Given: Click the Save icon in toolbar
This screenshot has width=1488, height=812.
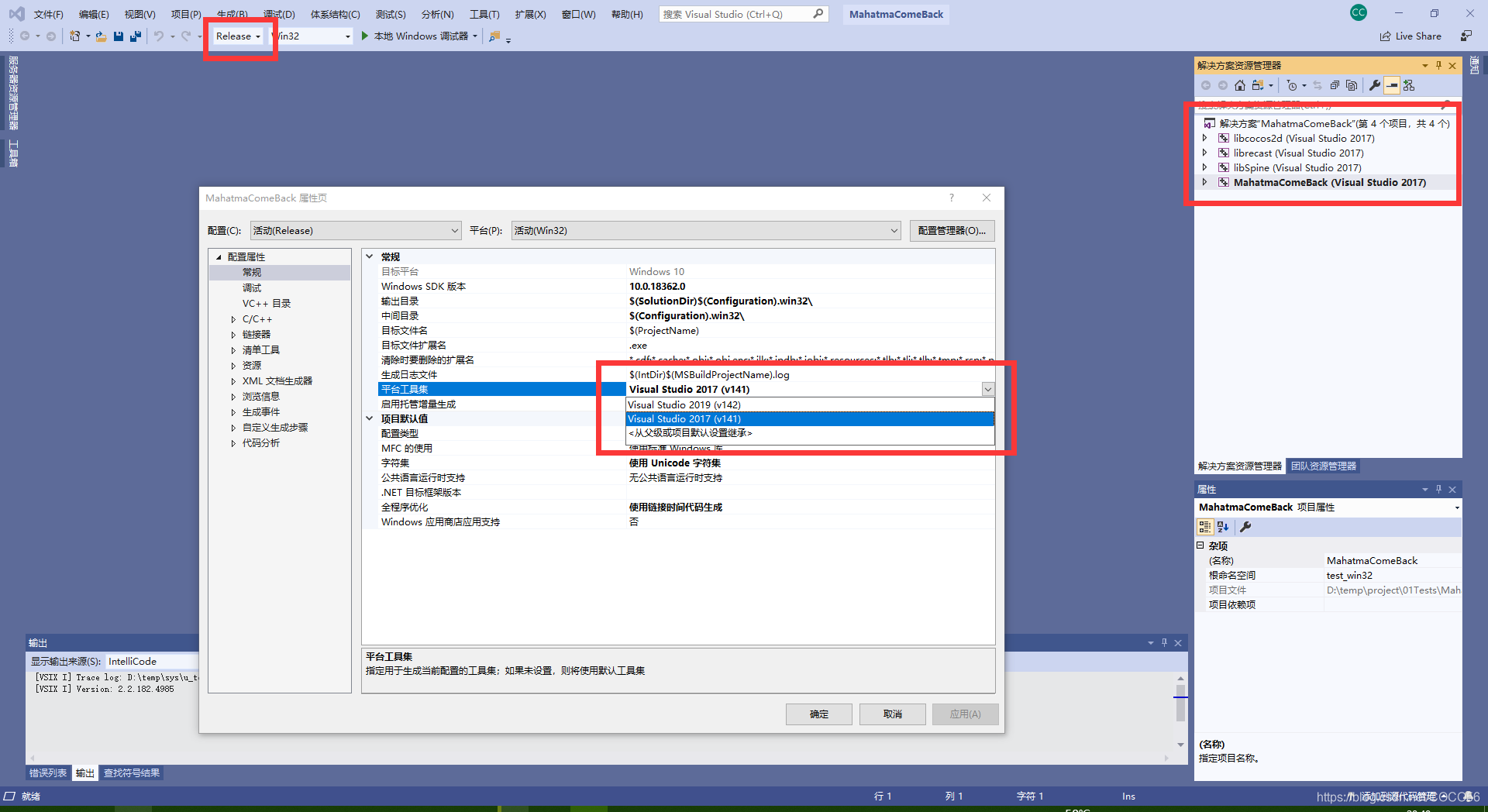Looking at the screenshot, I should click(x=119, y=36).
